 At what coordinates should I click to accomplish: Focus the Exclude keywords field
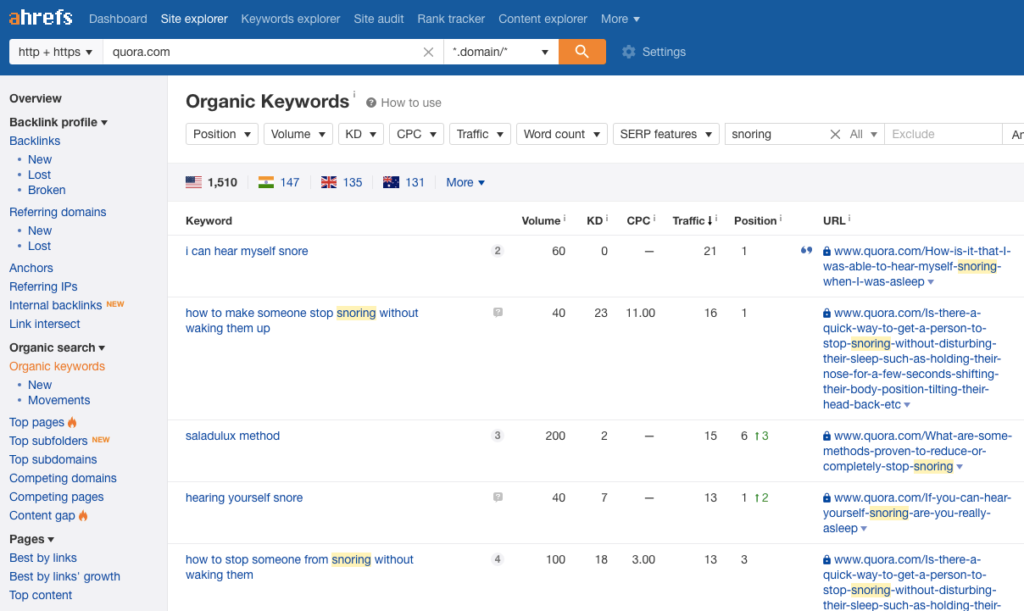coord(943,134)
